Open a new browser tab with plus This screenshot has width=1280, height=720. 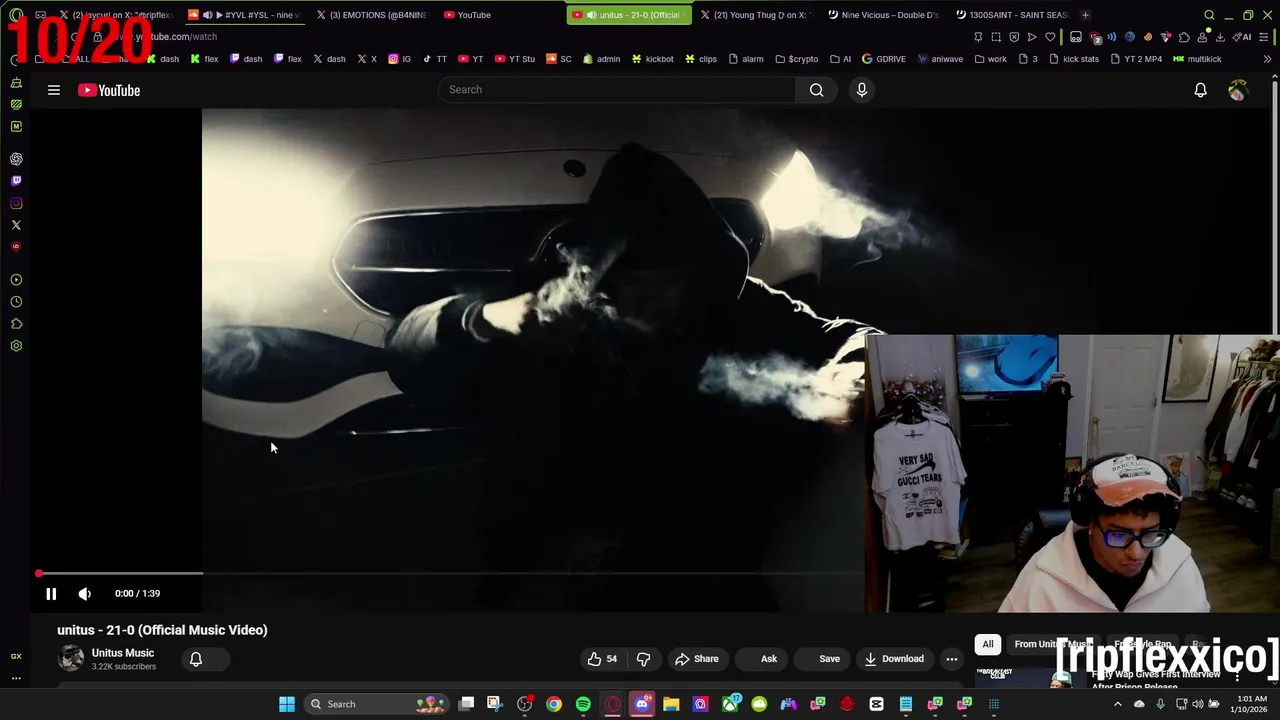1085,15
